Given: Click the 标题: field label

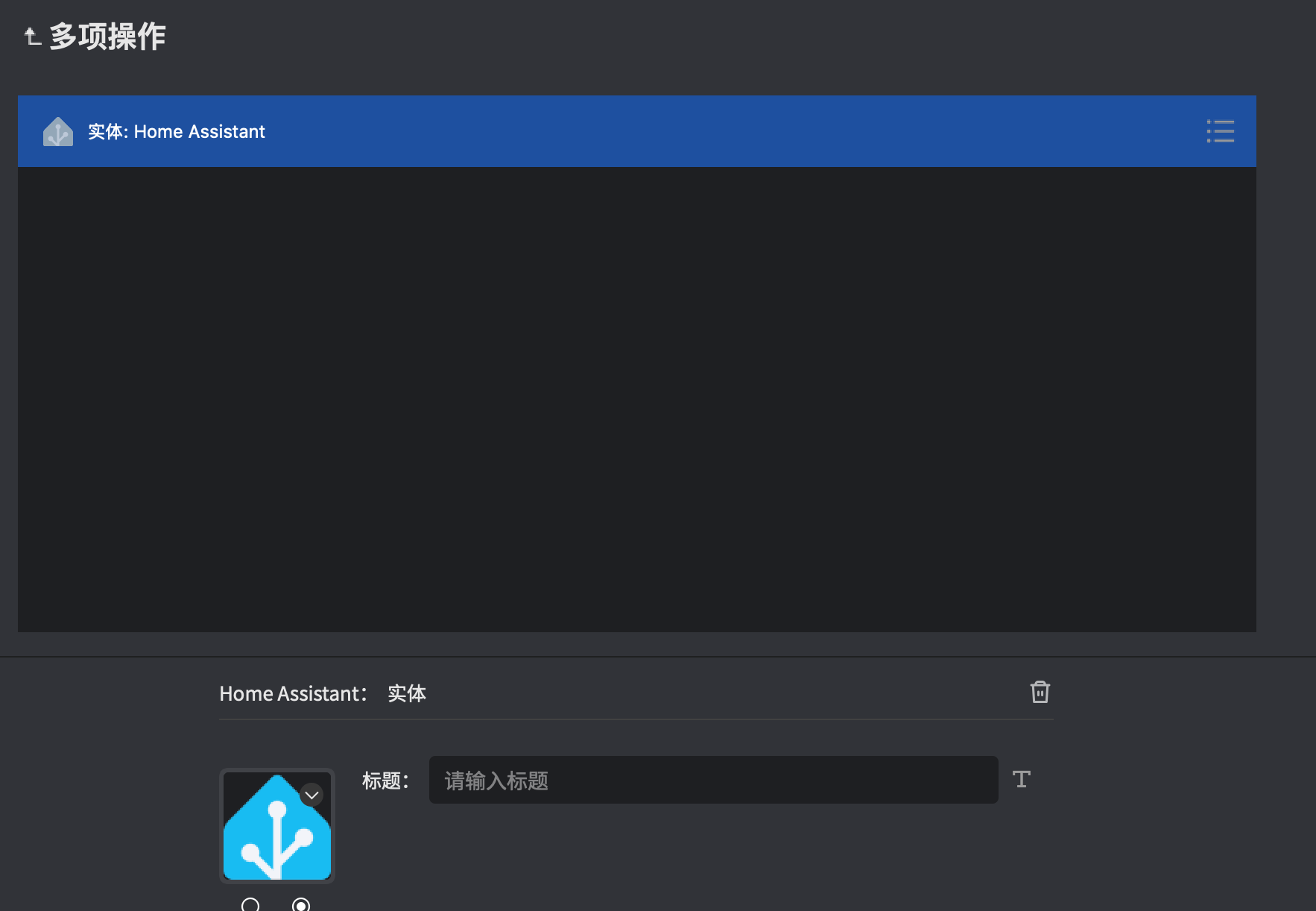Looking at the screenshot, I should point(385,781).
